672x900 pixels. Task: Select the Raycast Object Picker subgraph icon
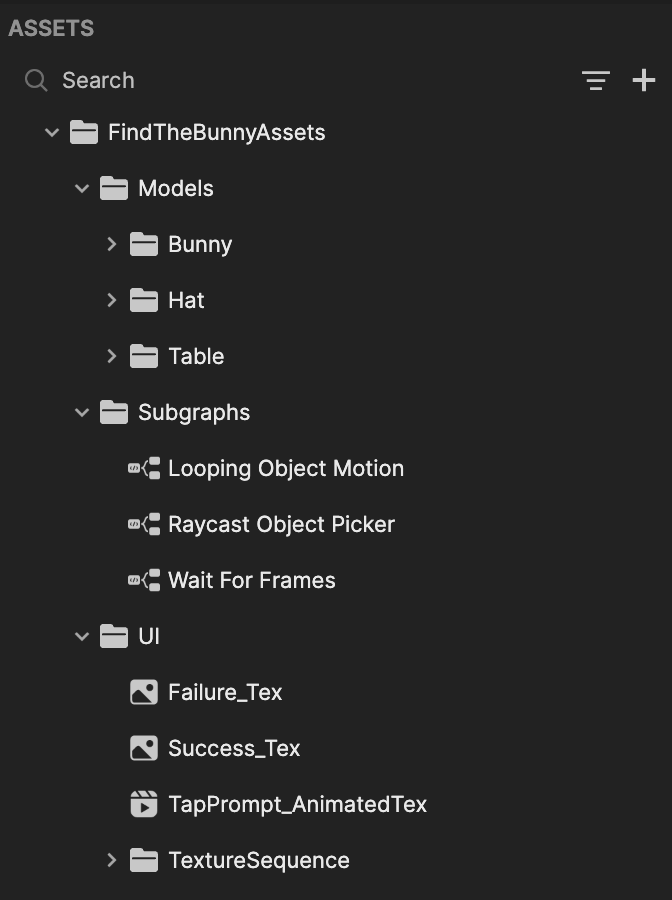pyautogui.click(x=144, y=524)
